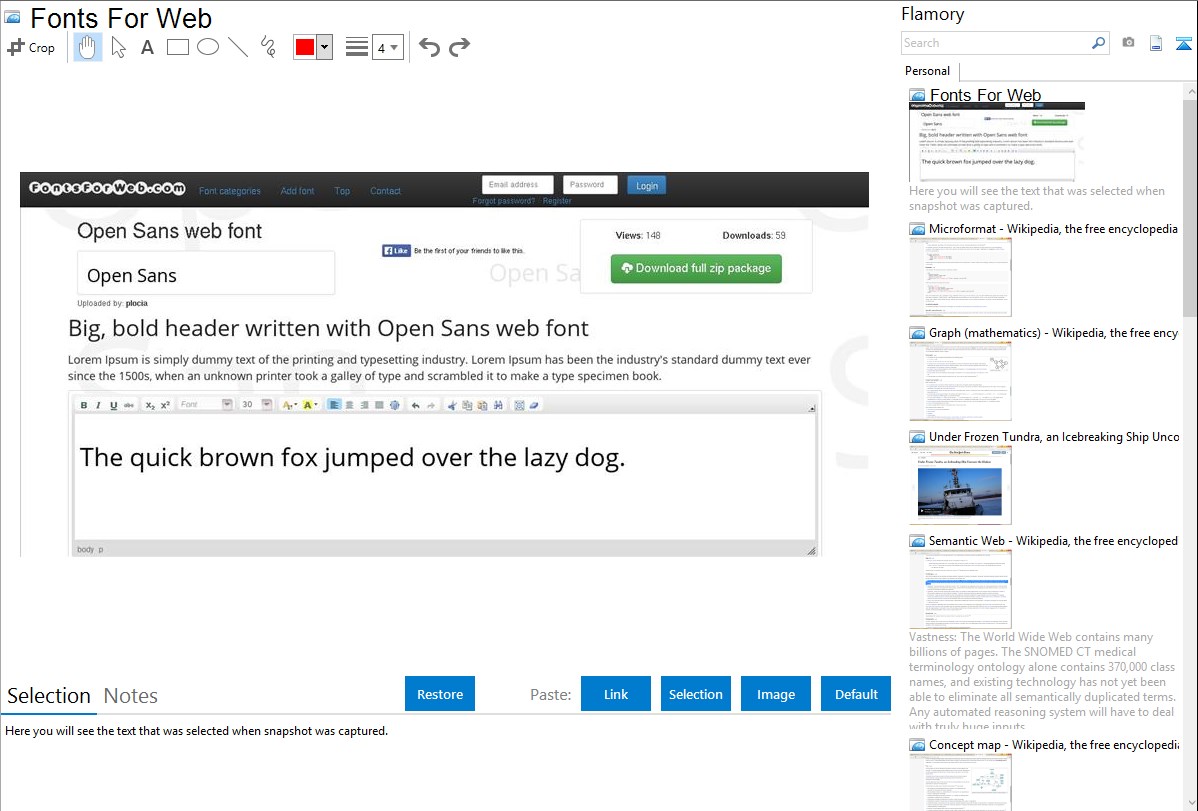Choose the text annotation tool

coord(147,47)
